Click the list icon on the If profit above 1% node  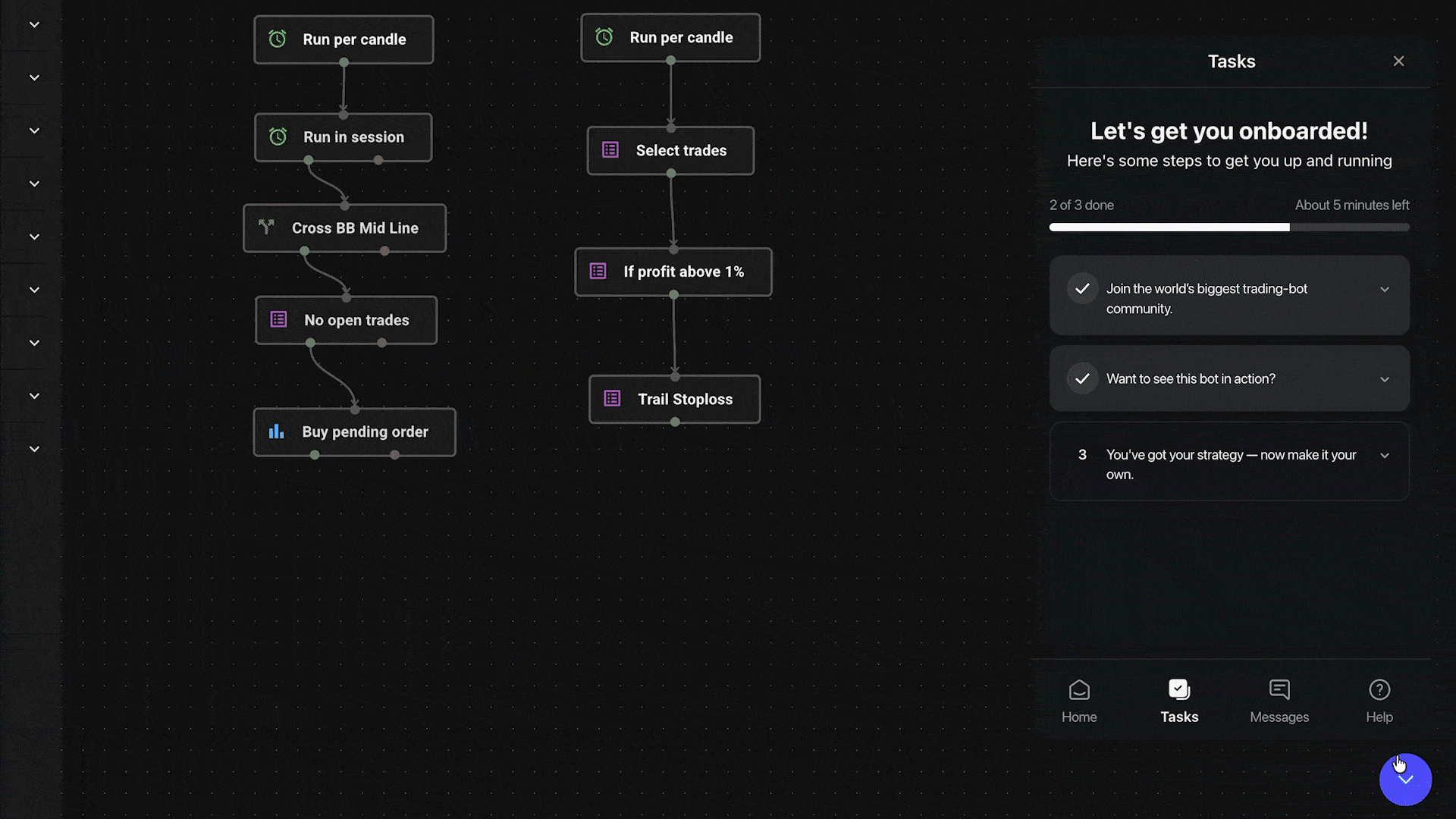(598, 271)
